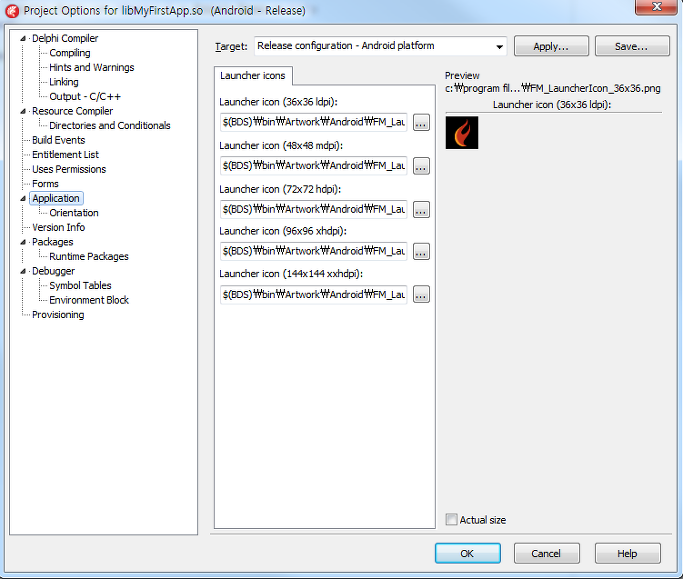Browse for the 72x72 hdpi launcher icon
Viewport: 683px width, 579px height.
(421, 210)
